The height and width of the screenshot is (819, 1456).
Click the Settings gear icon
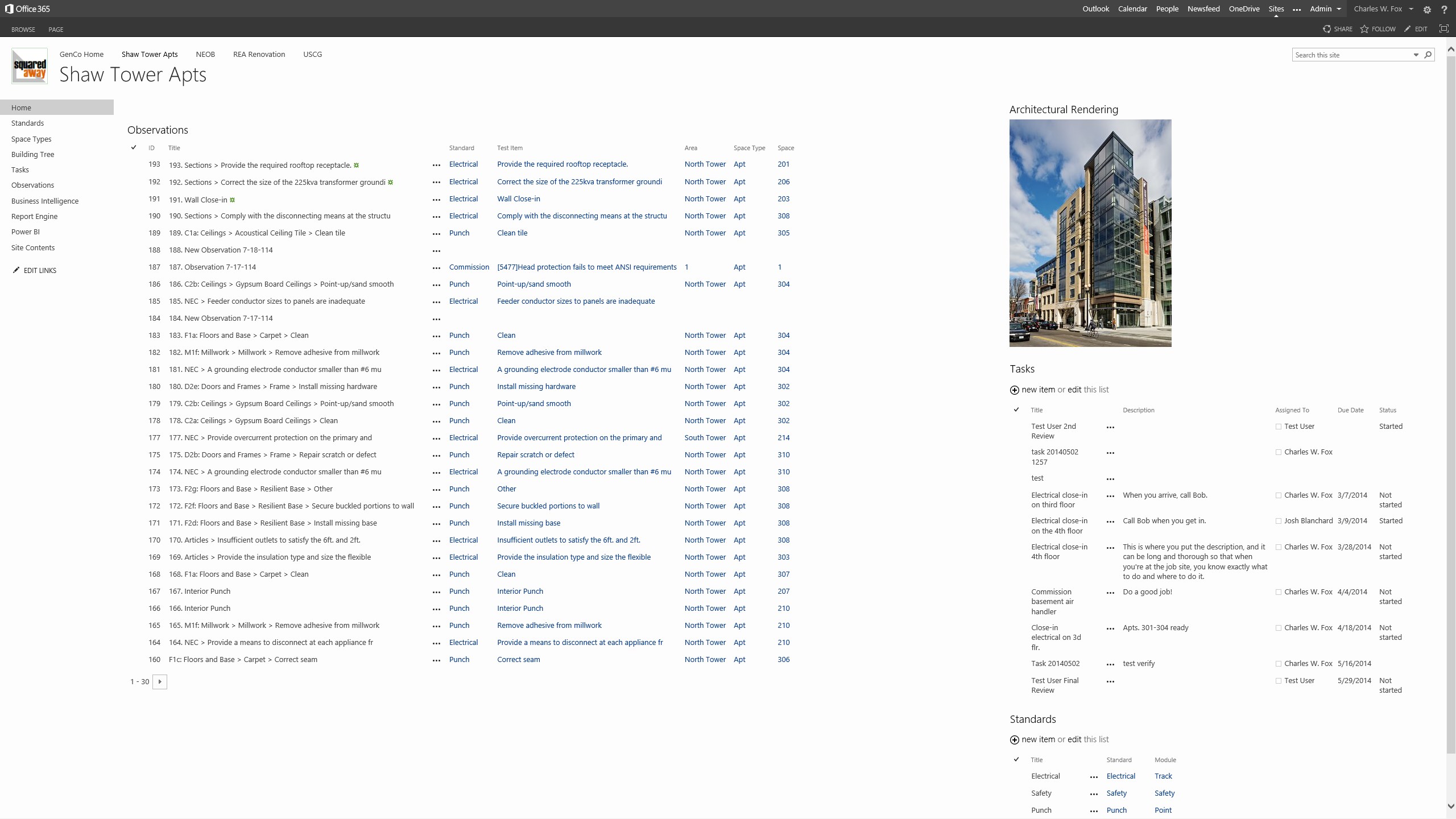pyautogui.click(x=1427, y=10)
